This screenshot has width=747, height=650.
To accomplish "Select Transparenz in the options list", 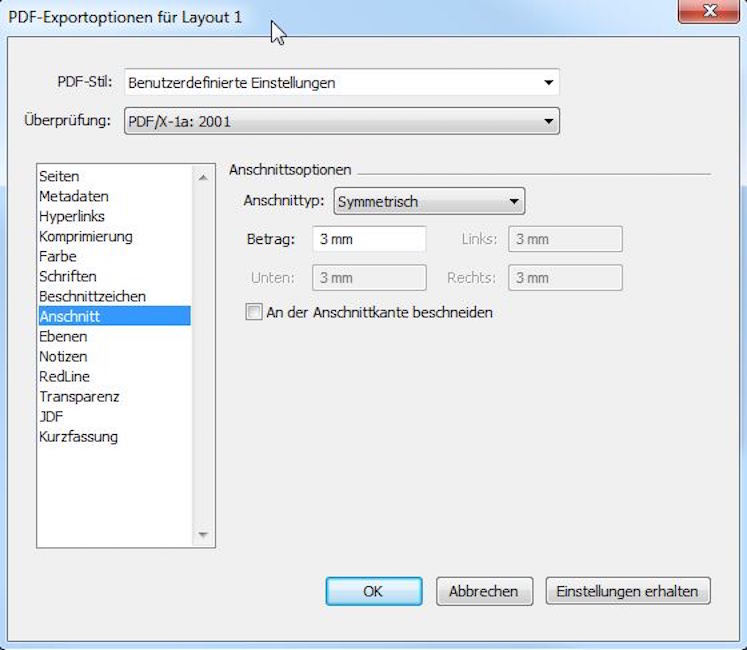I will [114, 396].
